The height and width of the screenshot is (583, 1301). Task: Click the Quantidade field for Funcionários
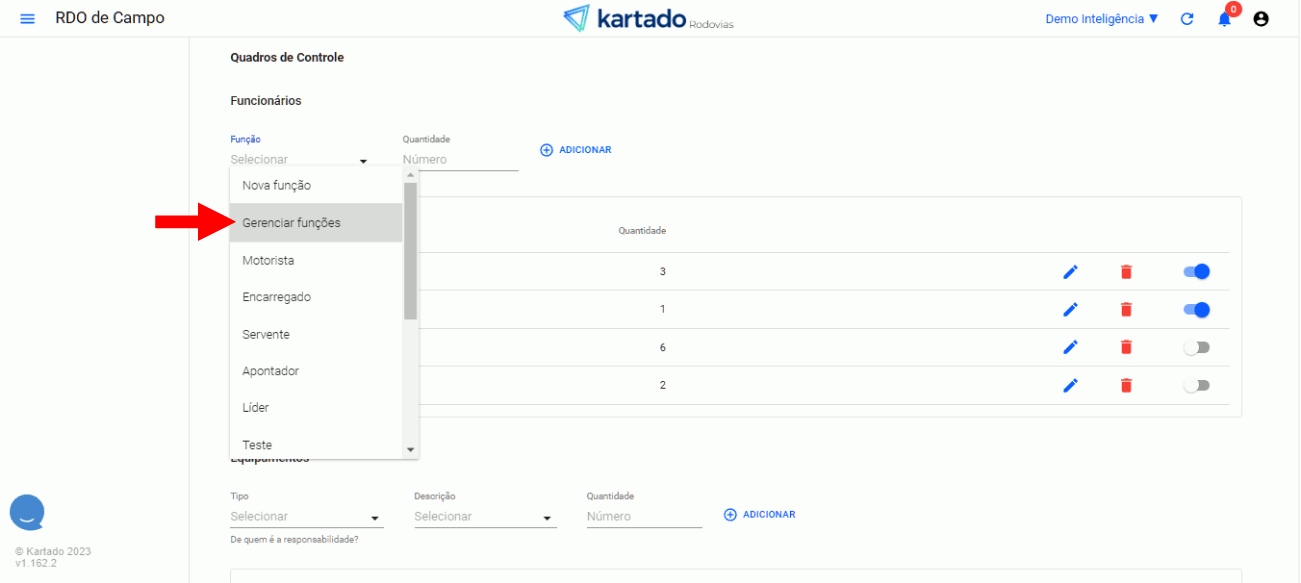tap(460, 160)
